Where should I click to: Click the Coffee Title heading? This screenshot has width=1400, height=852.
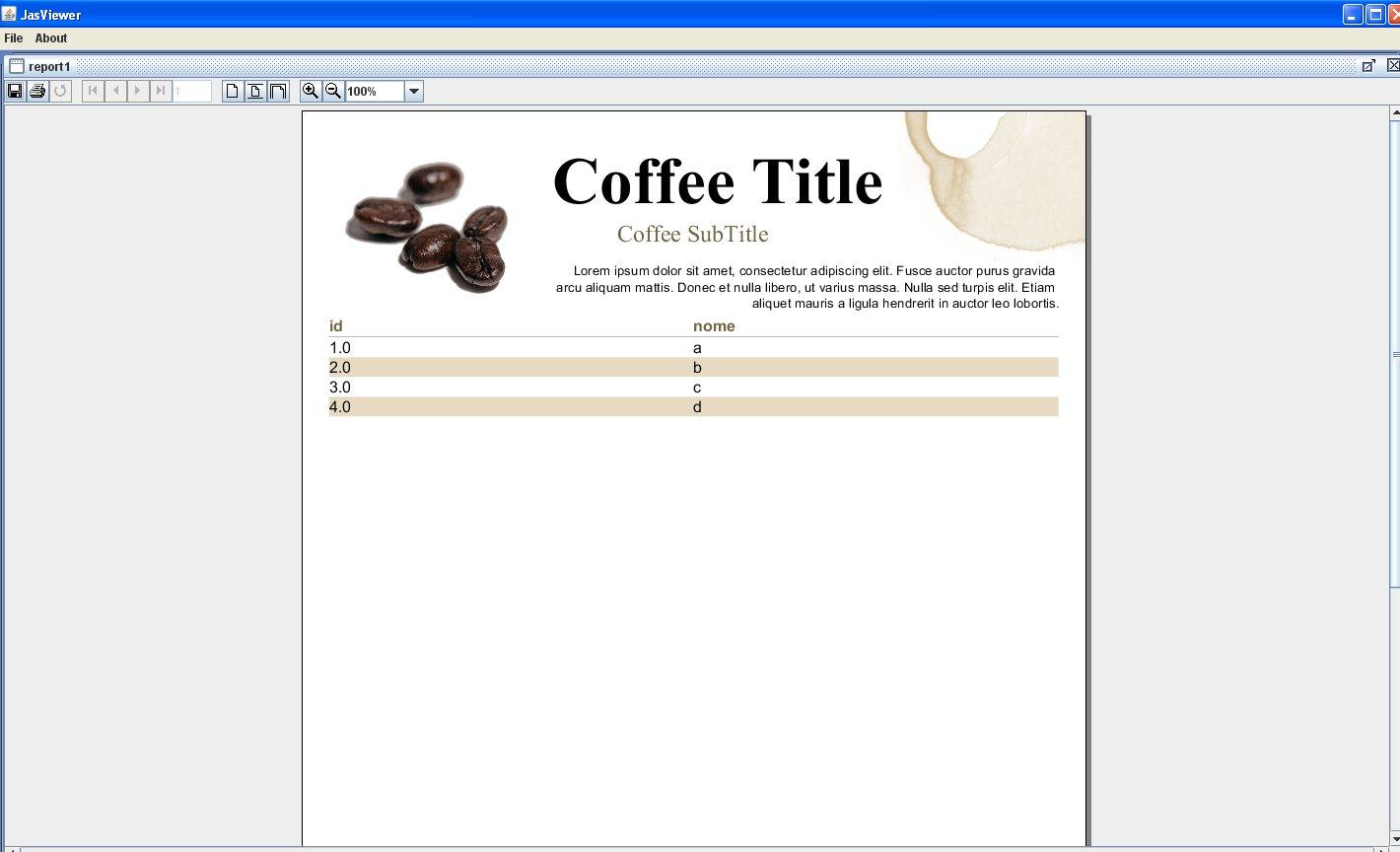coord(718,181)
